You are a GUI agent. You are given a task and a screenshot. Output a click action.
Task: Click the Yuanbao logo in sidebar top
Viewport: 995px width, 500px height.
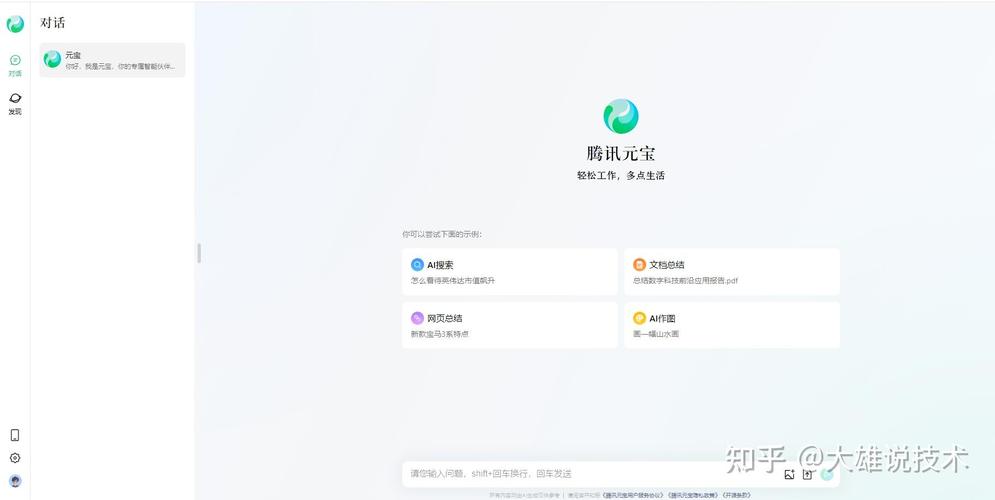click(x=15, y=24)
